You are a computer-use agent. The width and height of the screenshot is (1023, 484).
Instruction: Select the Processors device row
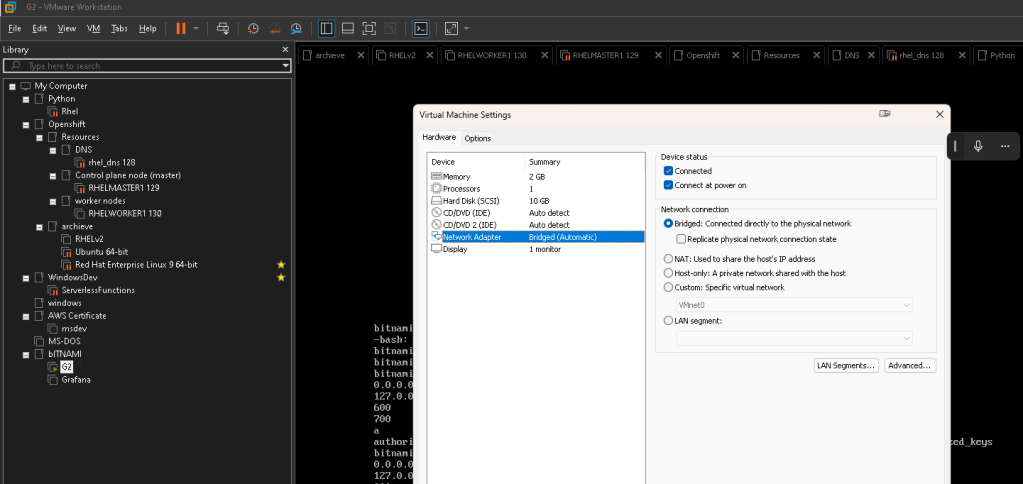(537, 189)
